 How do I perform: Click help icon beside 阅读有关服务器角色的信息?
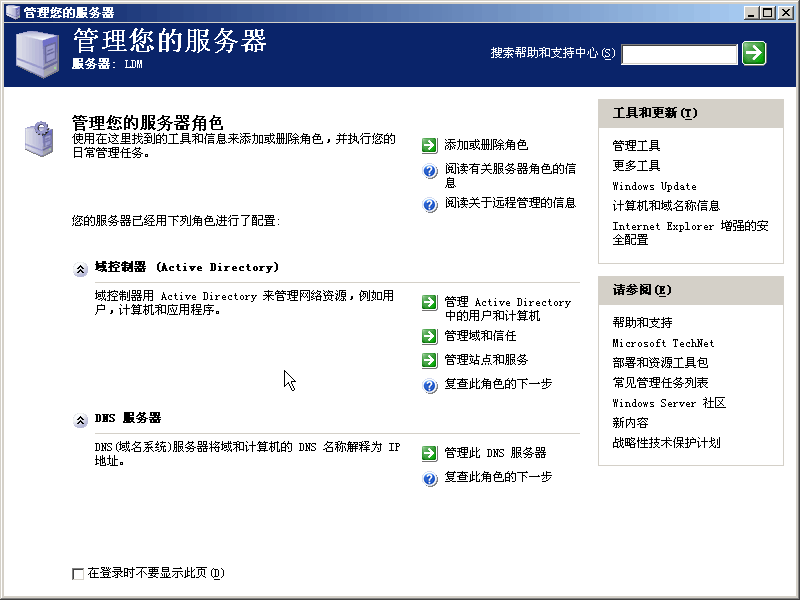[x=430, y=171]
